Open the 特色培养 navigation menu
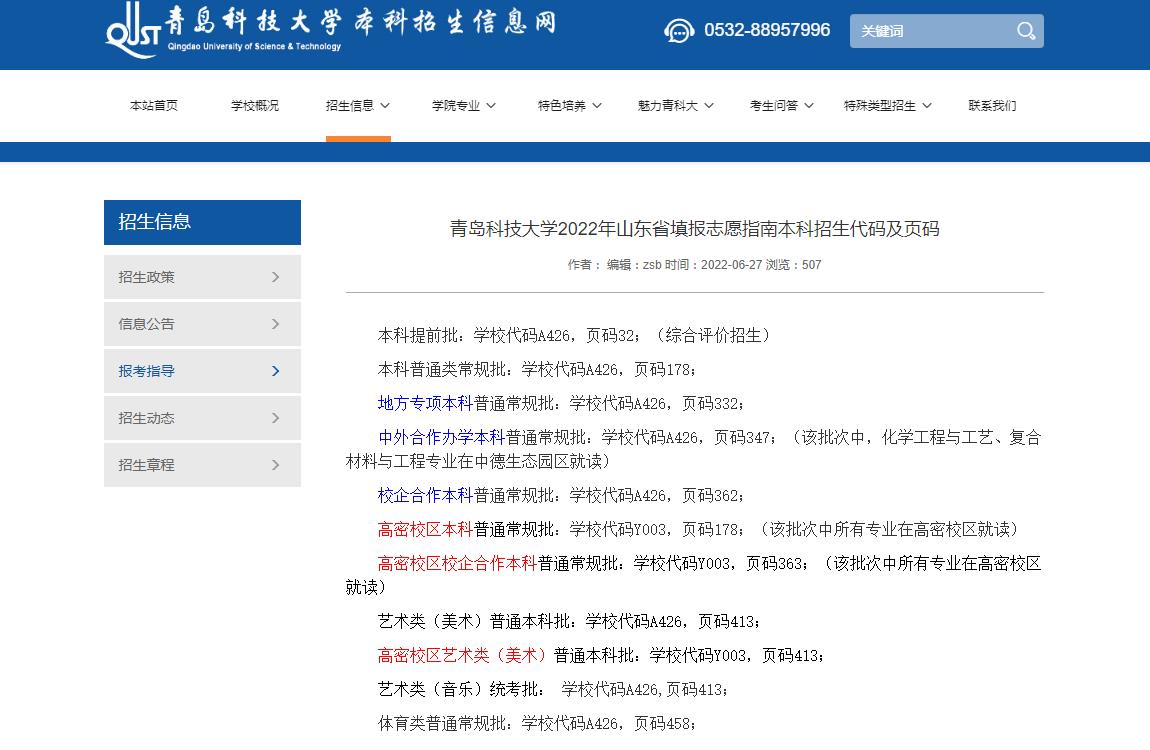 [570, 106]
